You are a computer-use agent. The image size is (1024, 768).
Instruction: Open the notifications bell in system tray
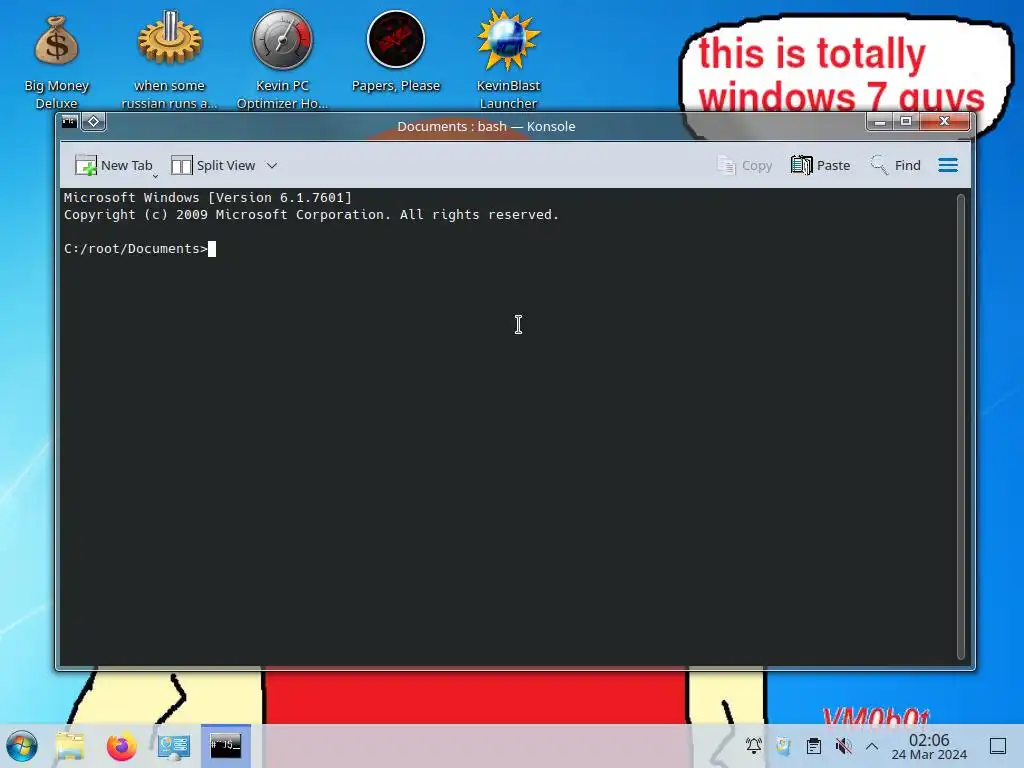click(x=754, y=746)
